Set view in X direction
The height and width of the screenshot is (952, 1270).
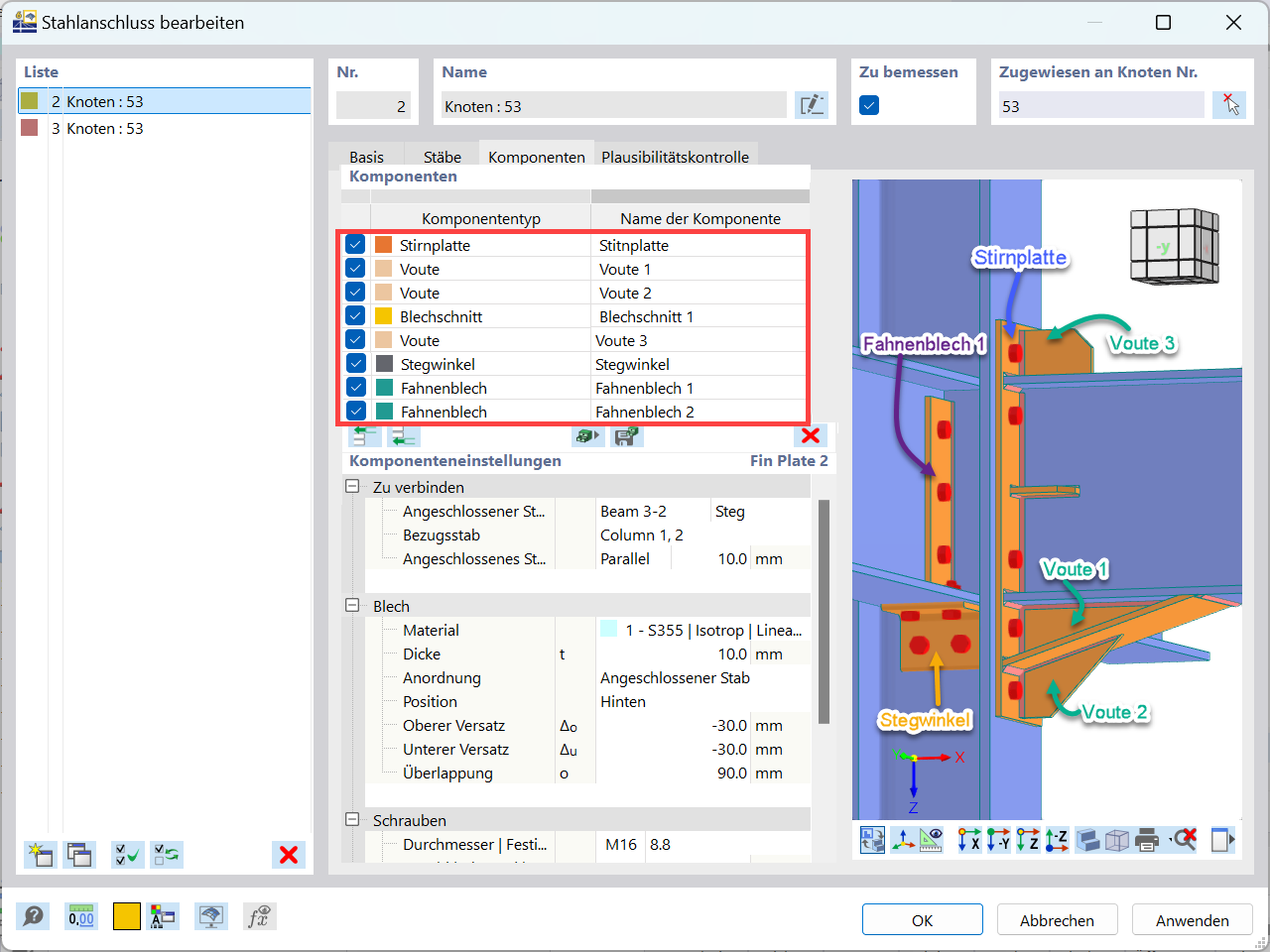(969, 840)
